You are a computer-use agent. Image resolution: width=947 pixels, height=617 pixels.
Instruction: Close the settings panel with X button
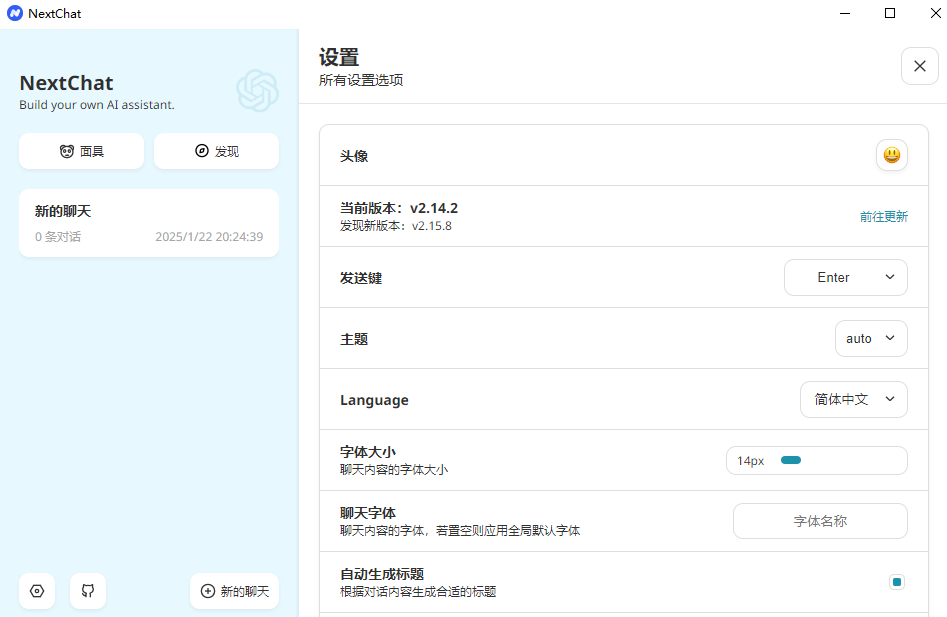[x=919, y=66]
